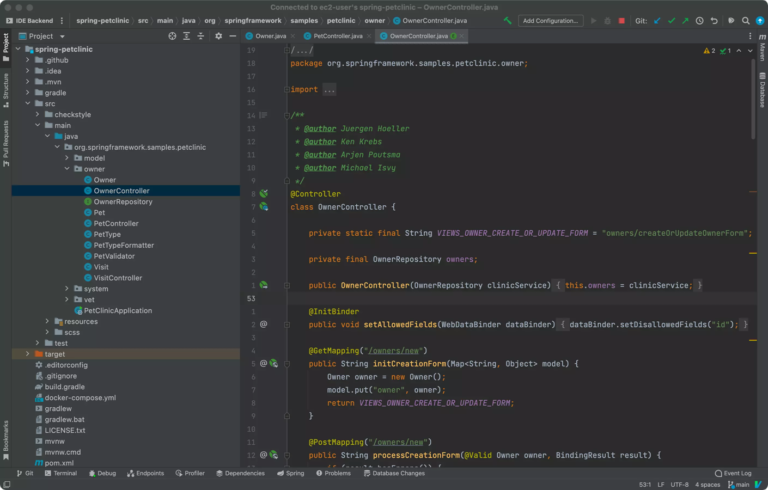Click the editor vertical scrollbar
This screenshot has width=768, height=490.
coord(753,100)
